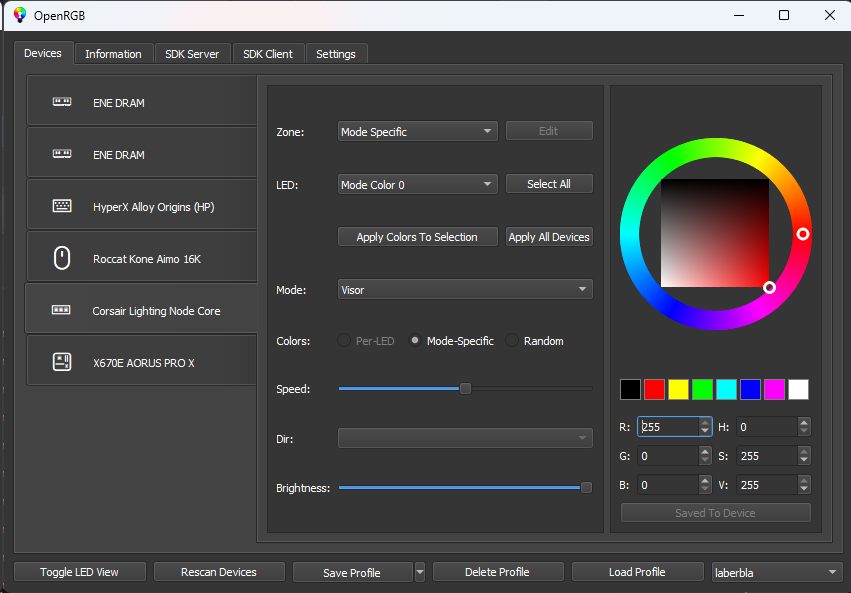851x593 pixels.
Task: Open the Devices tab
Action: tap(43, 53)
